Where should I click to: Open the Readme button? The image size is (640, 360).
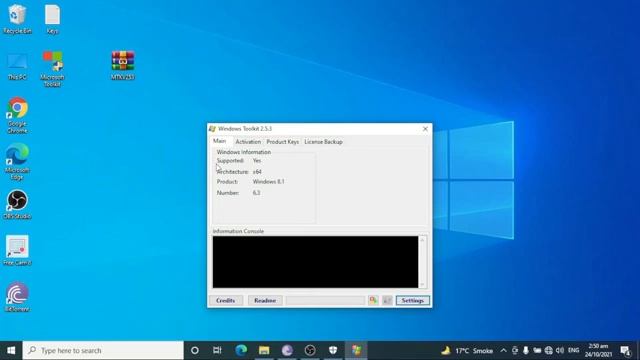pyautogui.click(x=265, y=300)
